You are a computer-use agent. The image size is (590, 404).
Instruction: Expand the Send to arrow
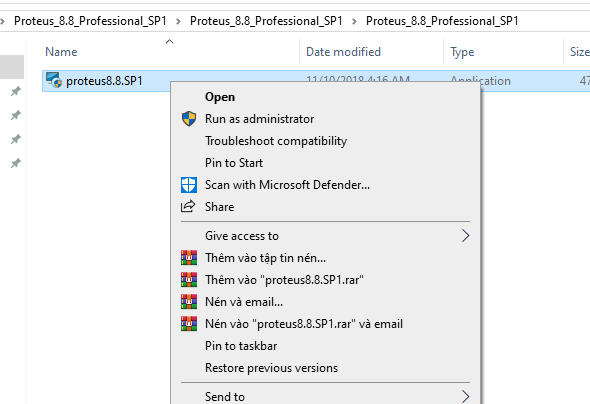pos(466,396)
